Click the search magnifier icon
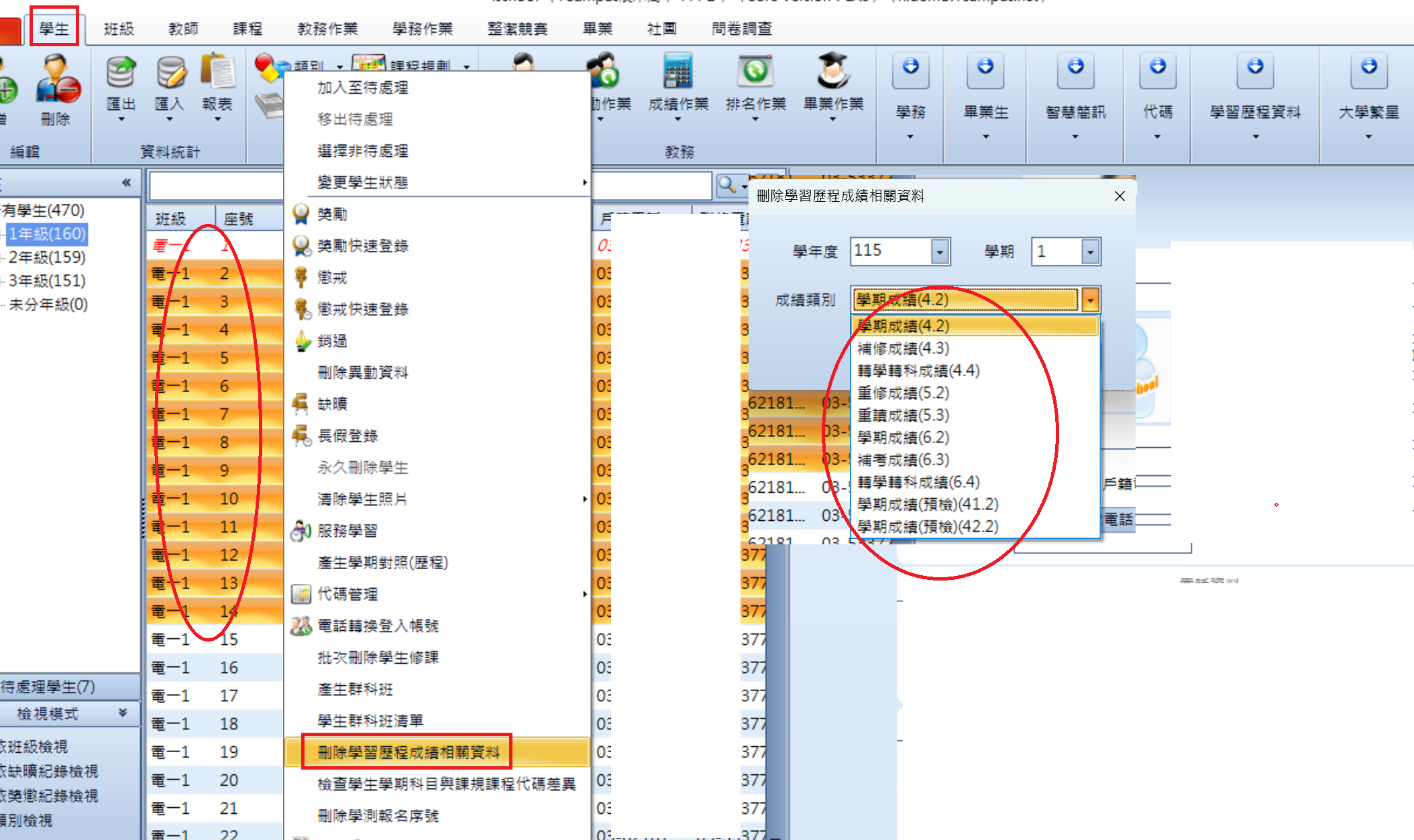This screenshot has width=1414, height=840. (727, 184)
